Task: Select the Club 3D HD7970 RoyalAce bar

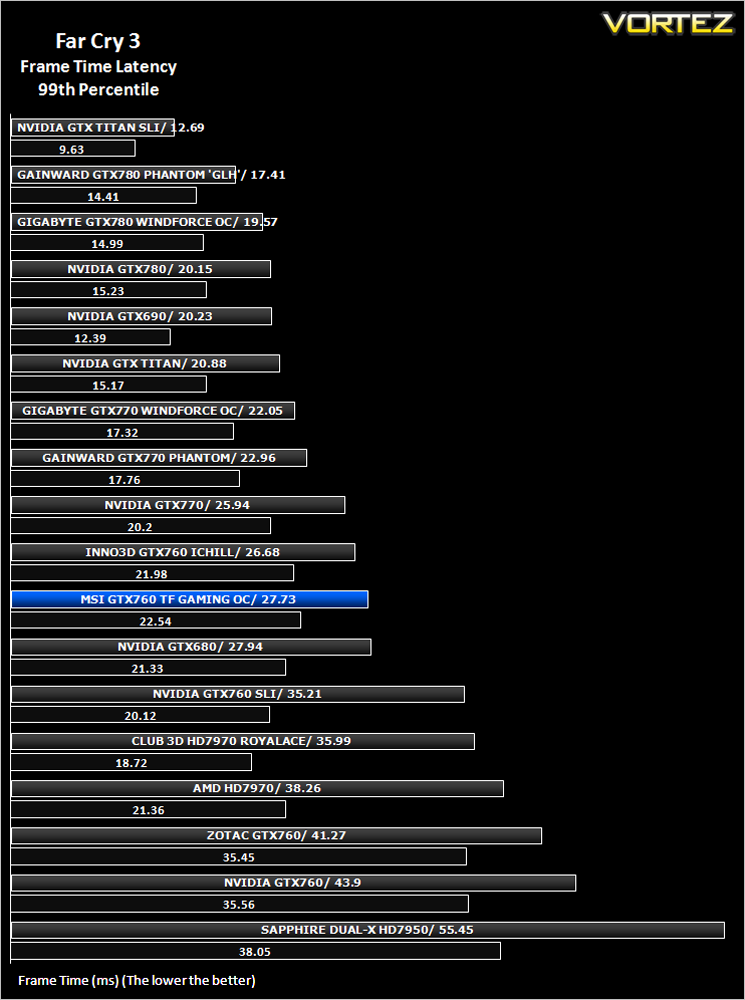Action: (243, 741)
